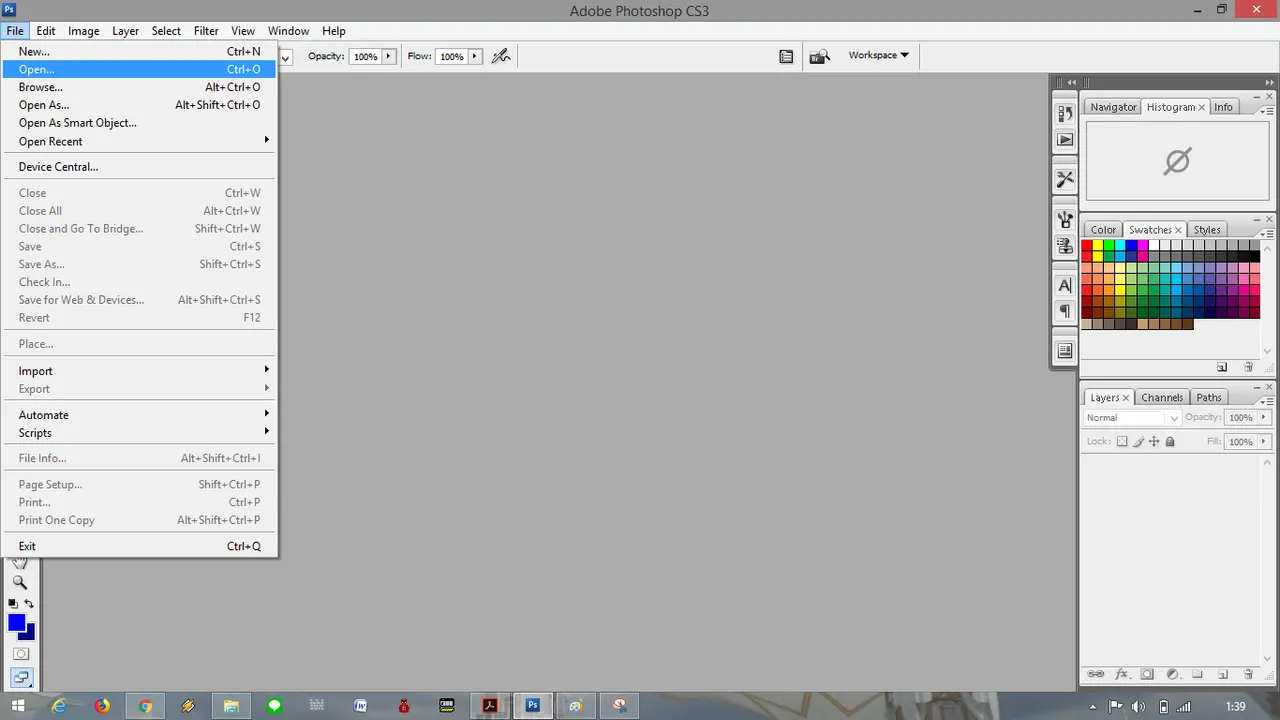Change screen mode button in toolbox
Screen dimensions: 1280x720
[x=20, y=678]
